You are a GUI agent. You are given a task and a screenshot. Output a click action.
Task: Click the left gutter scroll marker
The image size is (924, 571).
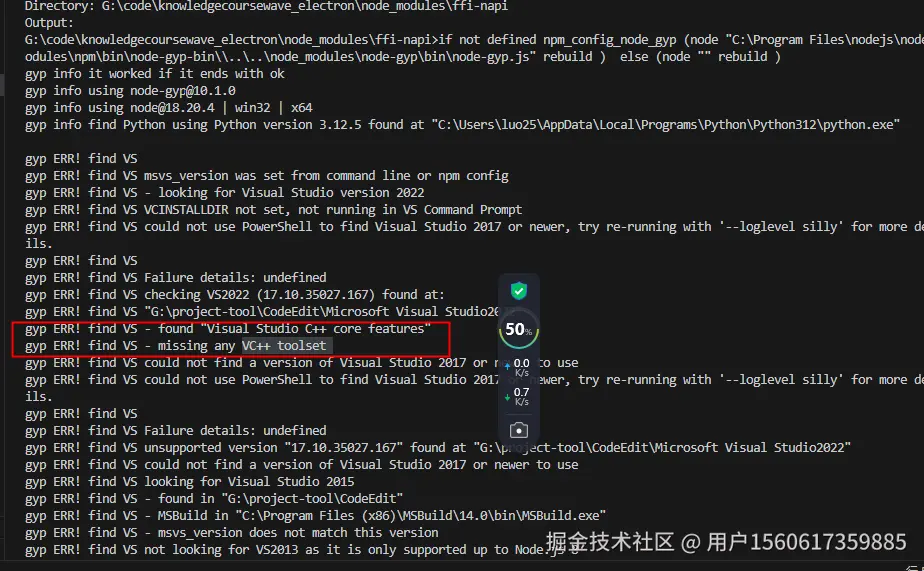click(x=2, y=84)
